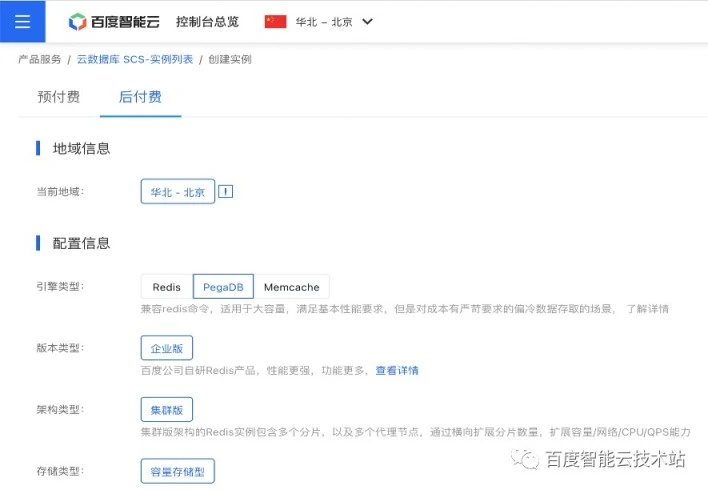Click the China flag region icon
Screen dimensions: 708x490
[275, 21]
